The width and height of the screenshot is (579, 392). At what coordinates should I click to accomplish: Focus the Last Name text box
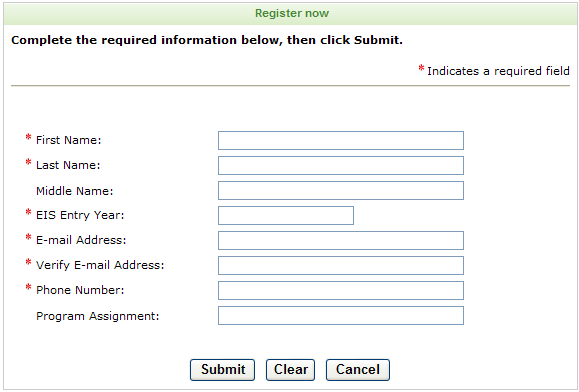click(341, 165)
